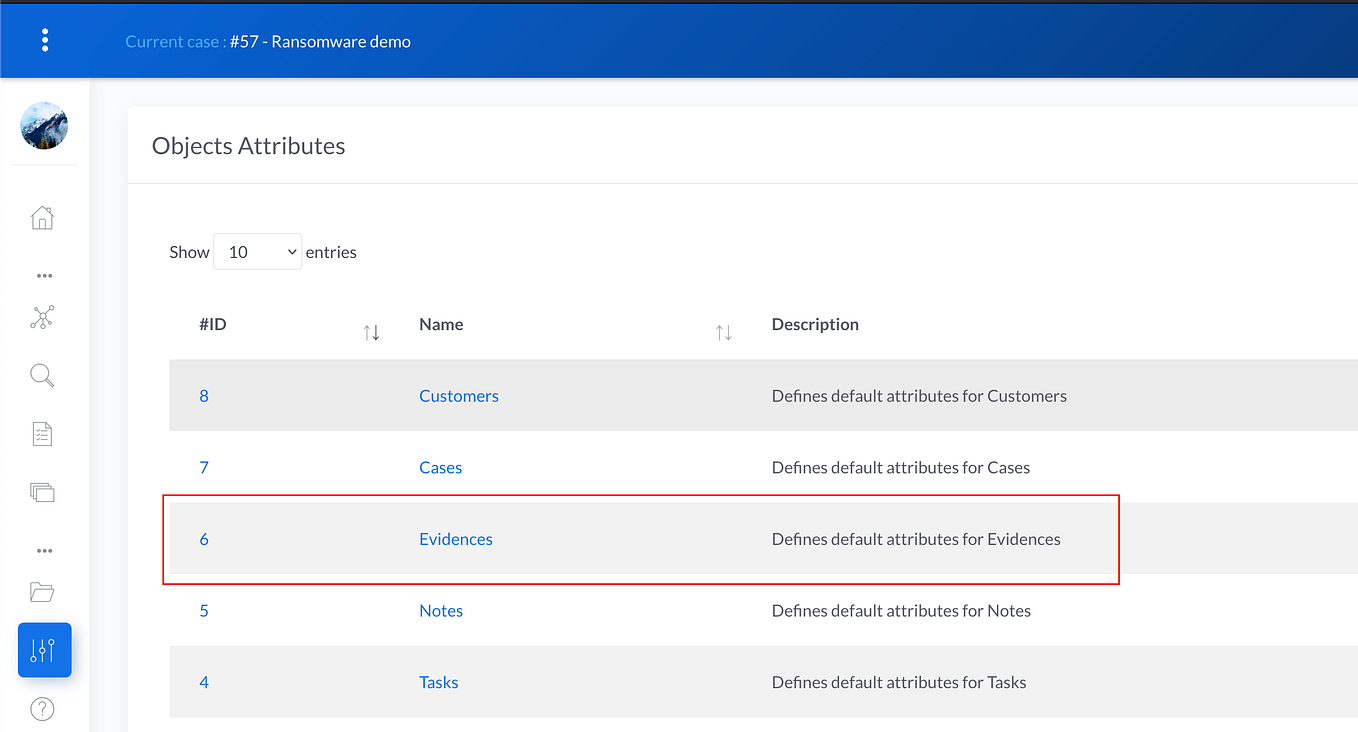Open the Evidences attribute link
Viewport: 1358px width, 732px height.
(x=455, y=539)
